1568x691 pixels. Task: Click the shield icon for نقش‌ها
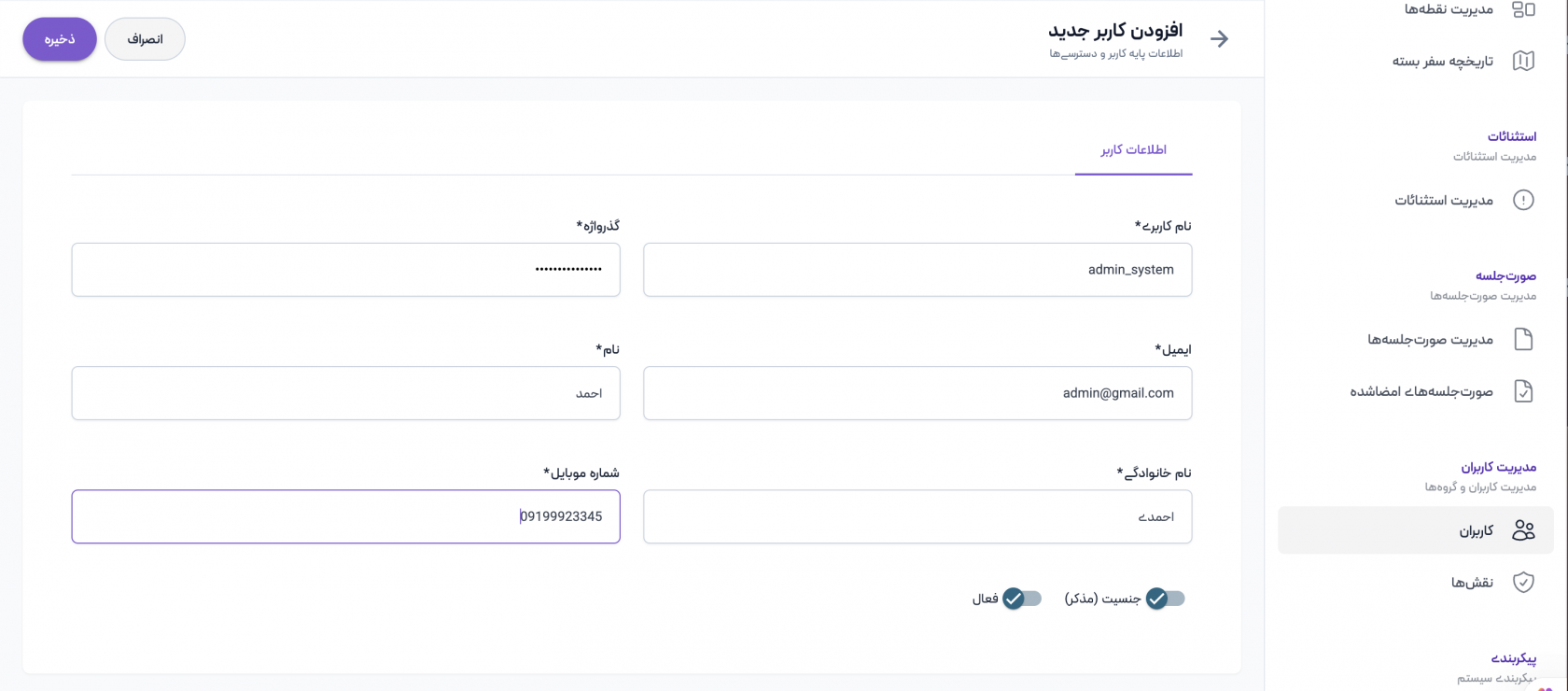(x=1523, y=583)
